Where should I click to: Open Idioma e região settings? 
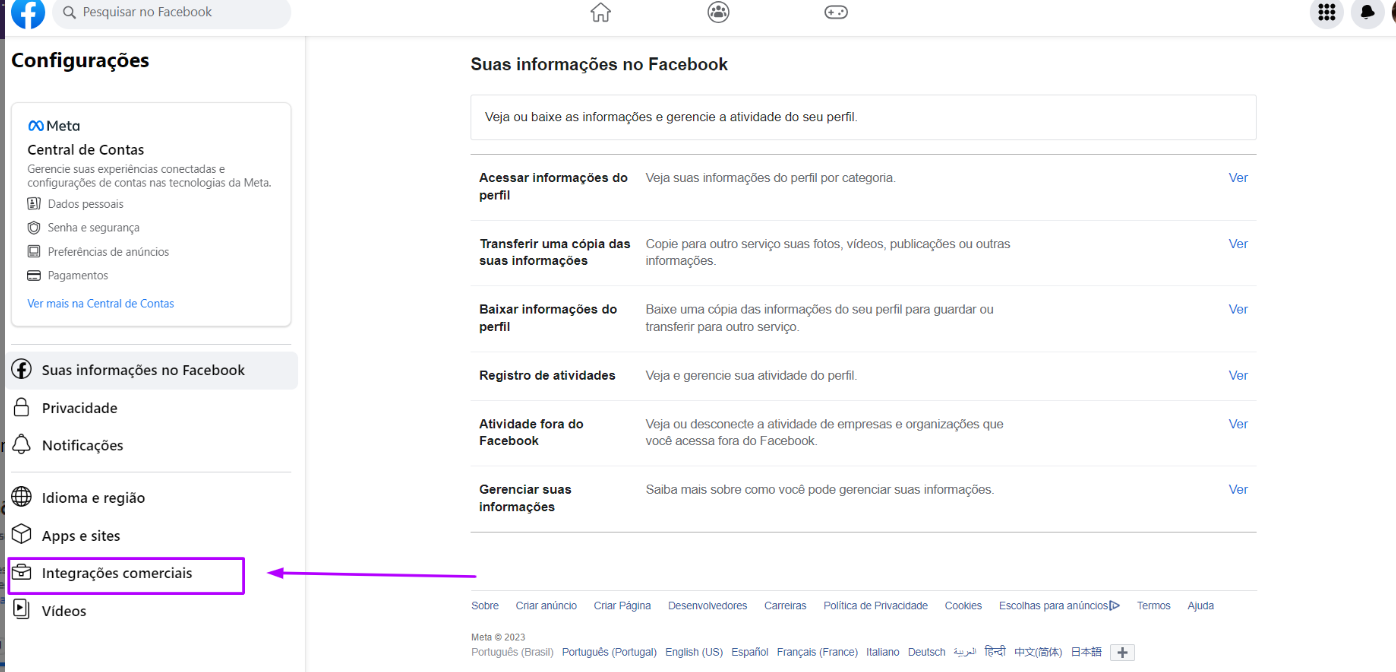click(152, 497)
